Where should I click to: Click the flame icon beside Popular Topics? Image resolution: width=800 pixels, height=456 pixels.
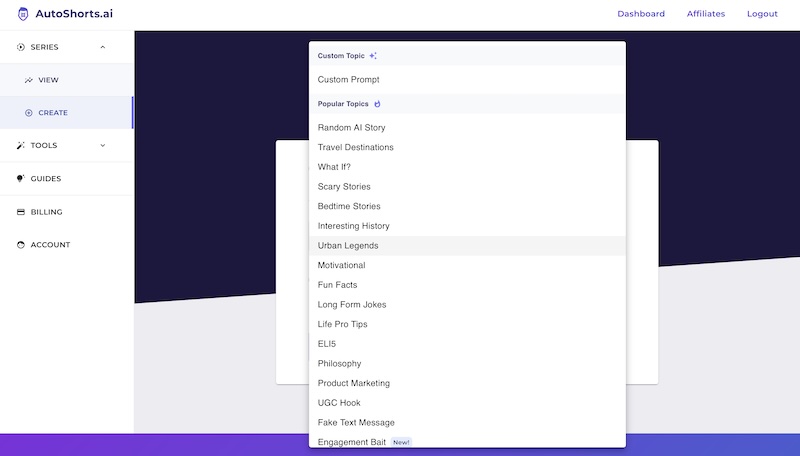coord(377,104)
